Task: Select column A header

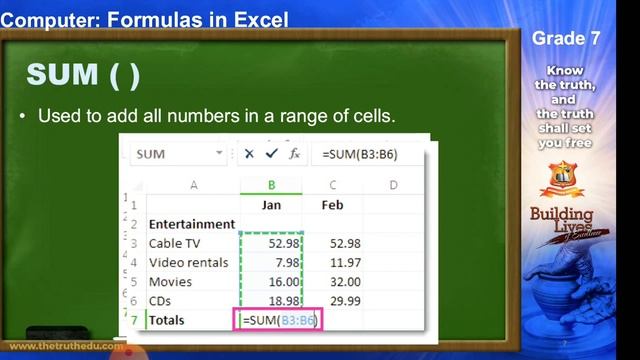Action: [193, 185]
